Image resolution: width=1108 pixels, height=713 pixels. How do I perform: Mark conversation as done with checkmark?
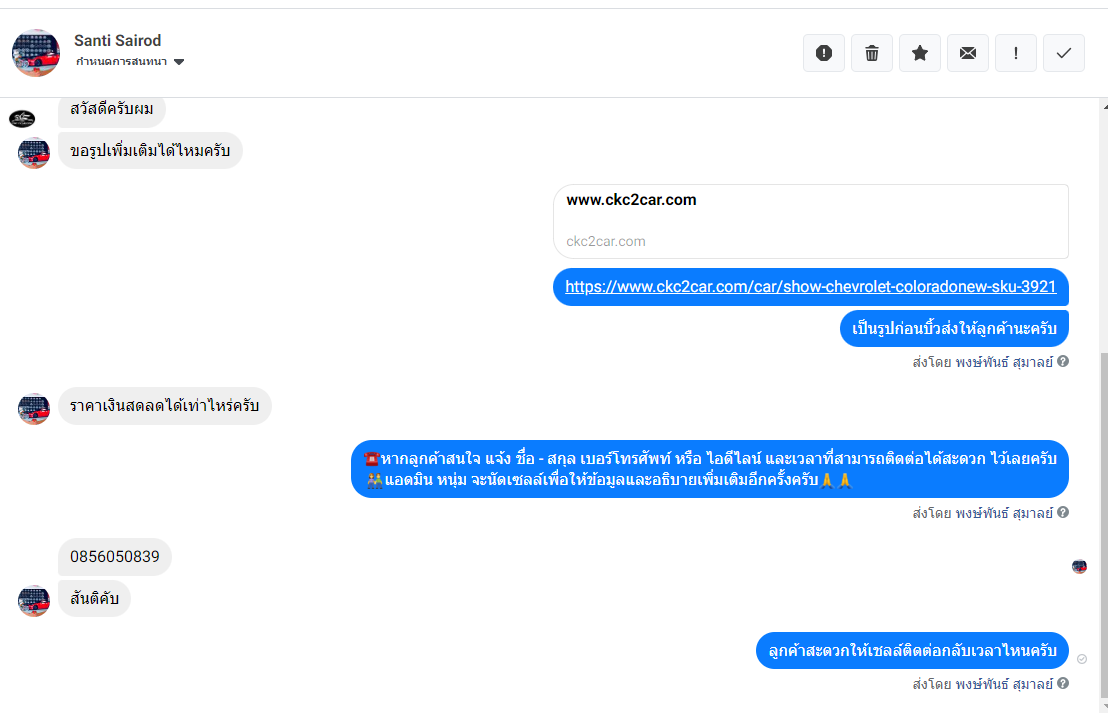pos(1064,53)
